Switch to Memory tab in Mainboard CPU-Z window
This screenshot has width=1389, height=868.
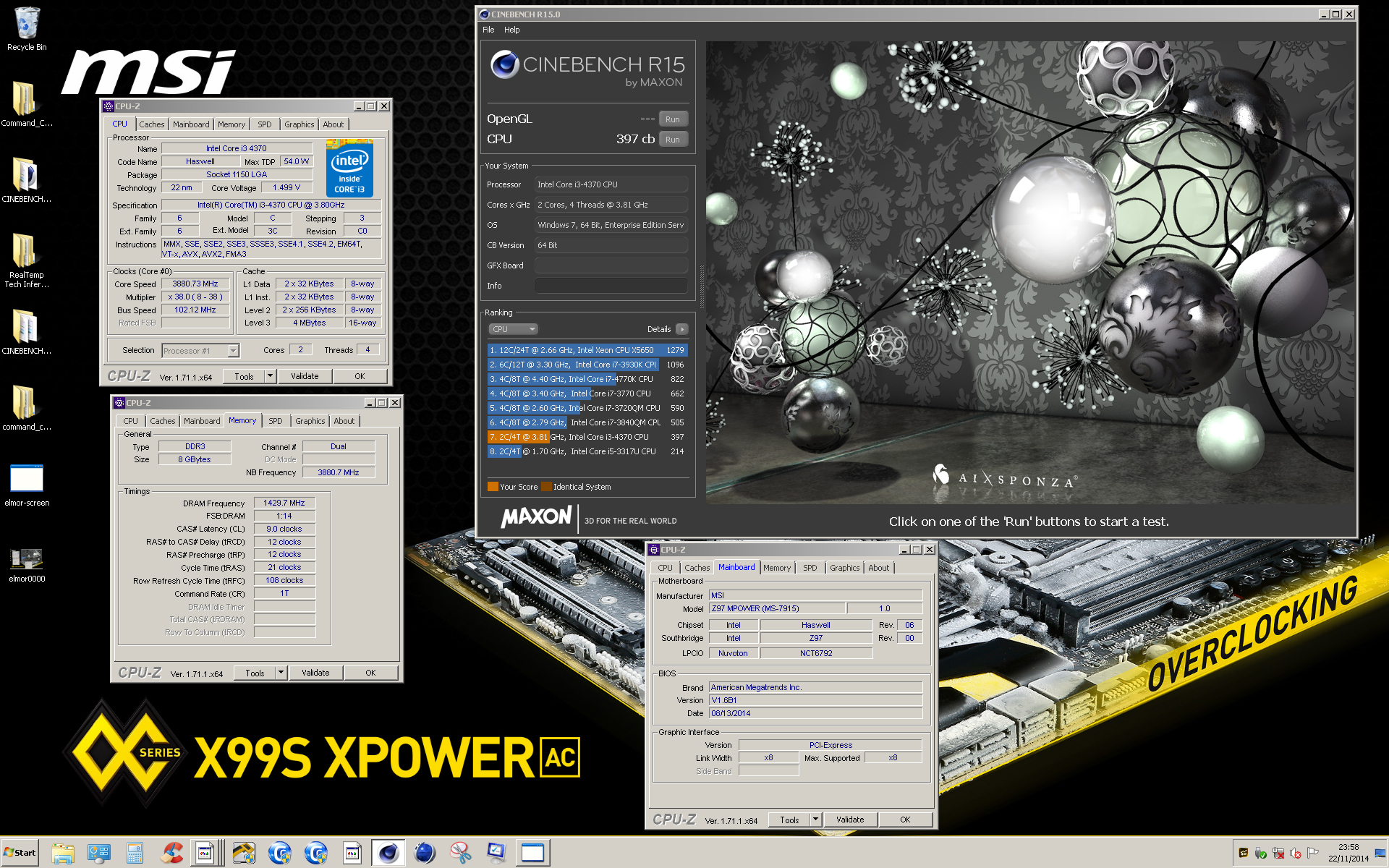pos(777,568)
